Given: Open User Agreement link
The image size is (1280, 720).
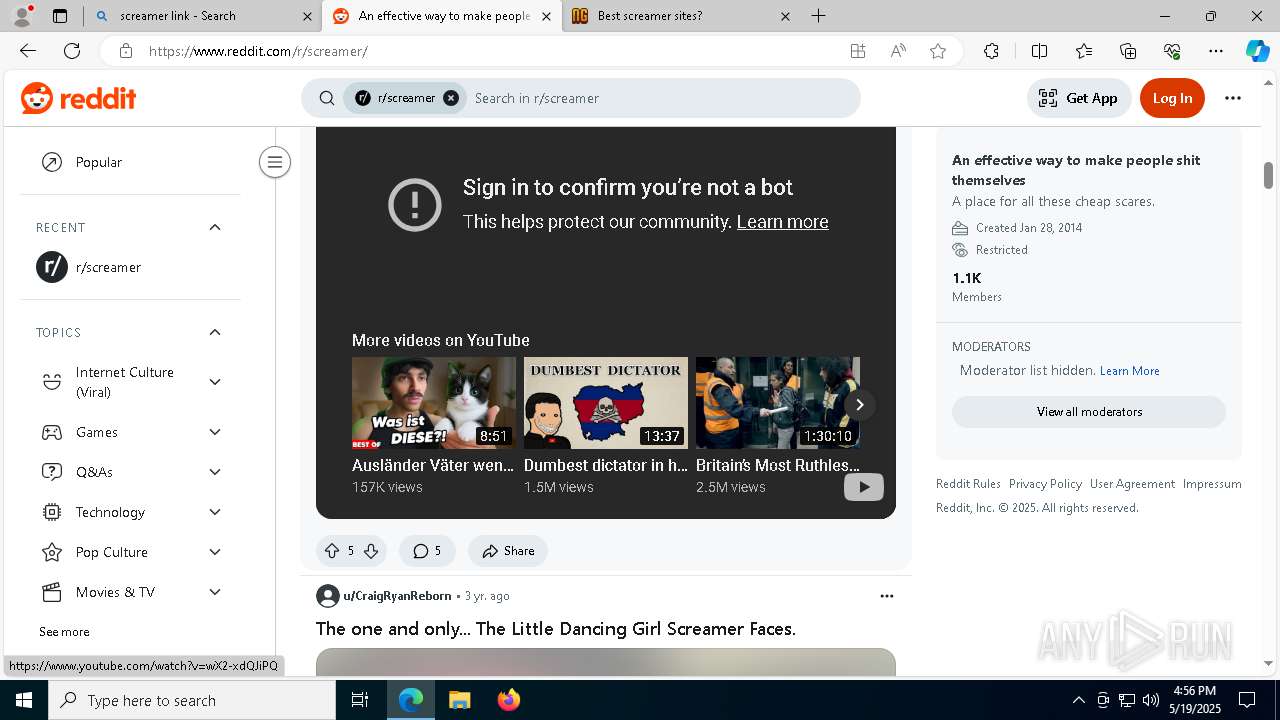Looking at the screenshot, I should 1132,484.
